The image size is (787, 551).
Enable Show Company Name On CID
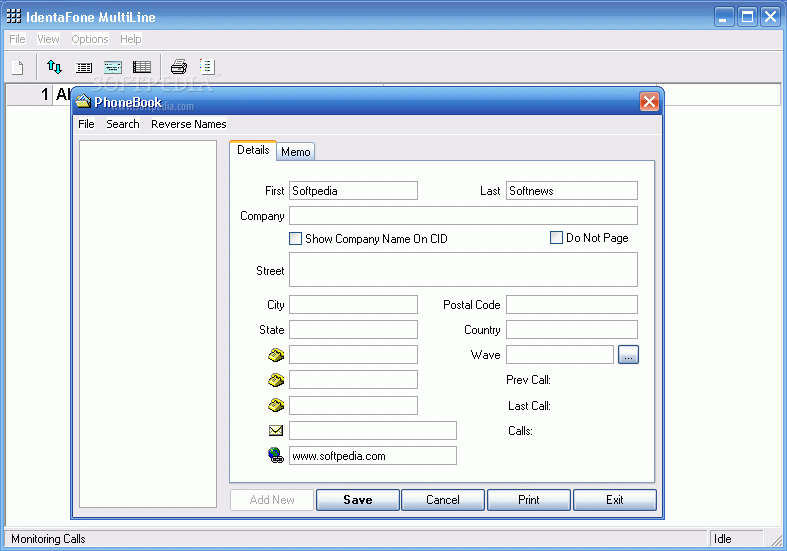[x=295, y=238]
